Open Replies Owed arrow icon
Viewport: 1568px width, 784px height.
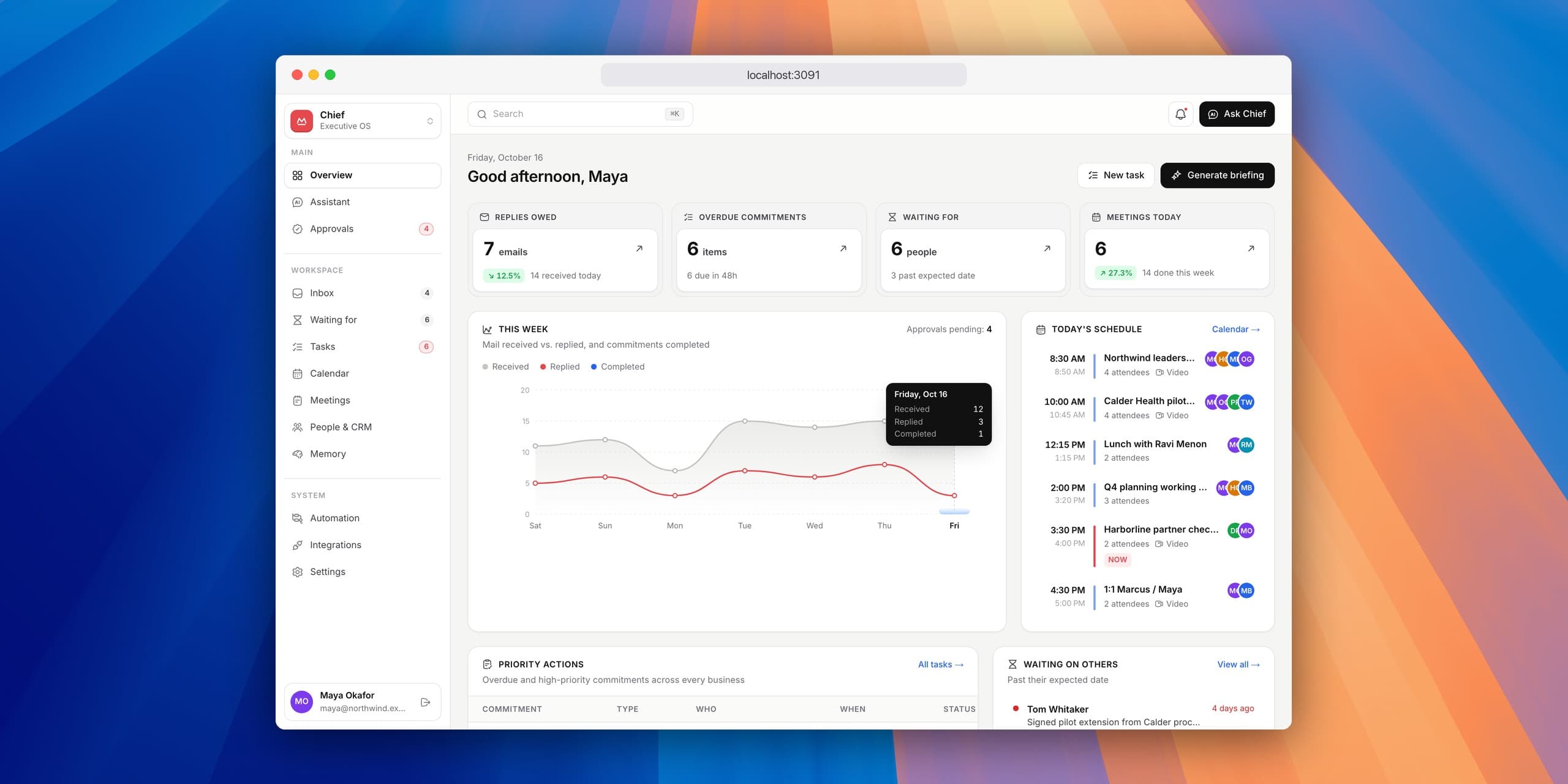tap(639, 249)
